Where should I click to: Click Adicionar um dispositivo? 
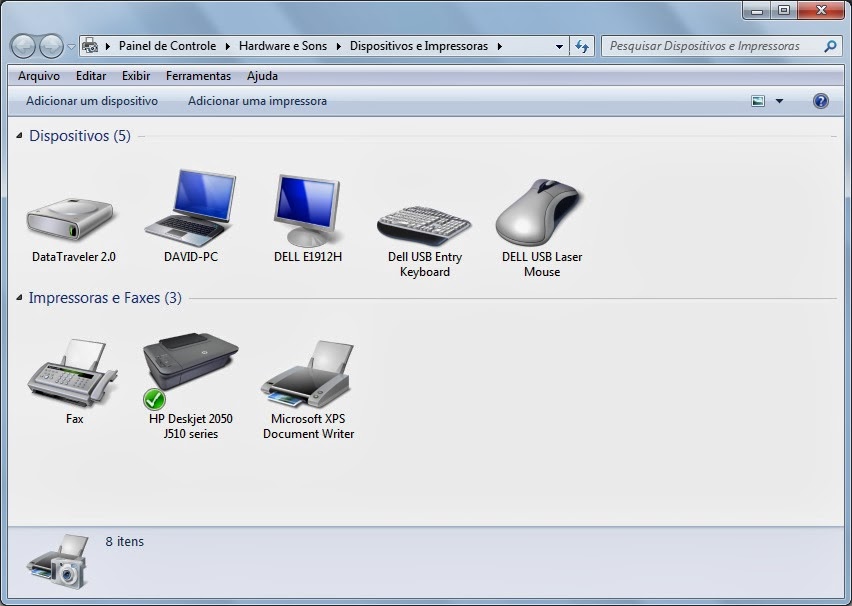click(92, 101)
